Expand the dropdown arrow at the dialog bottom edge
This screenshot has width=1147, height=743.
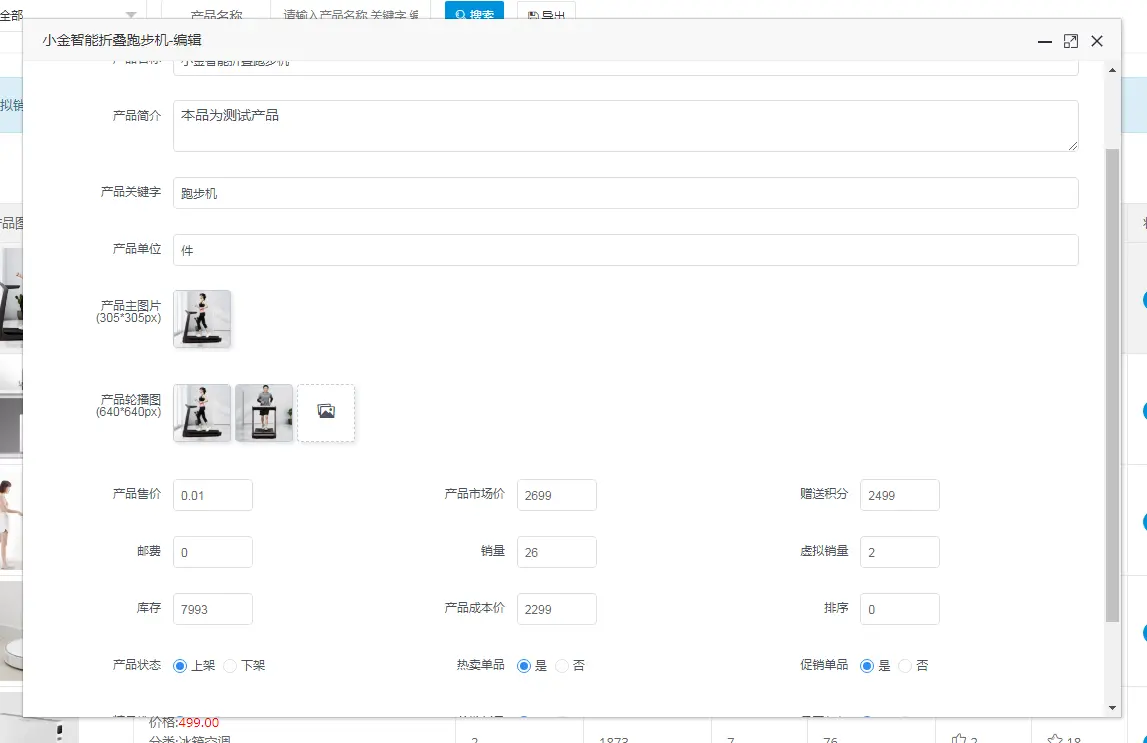(x=1112, y=708)
